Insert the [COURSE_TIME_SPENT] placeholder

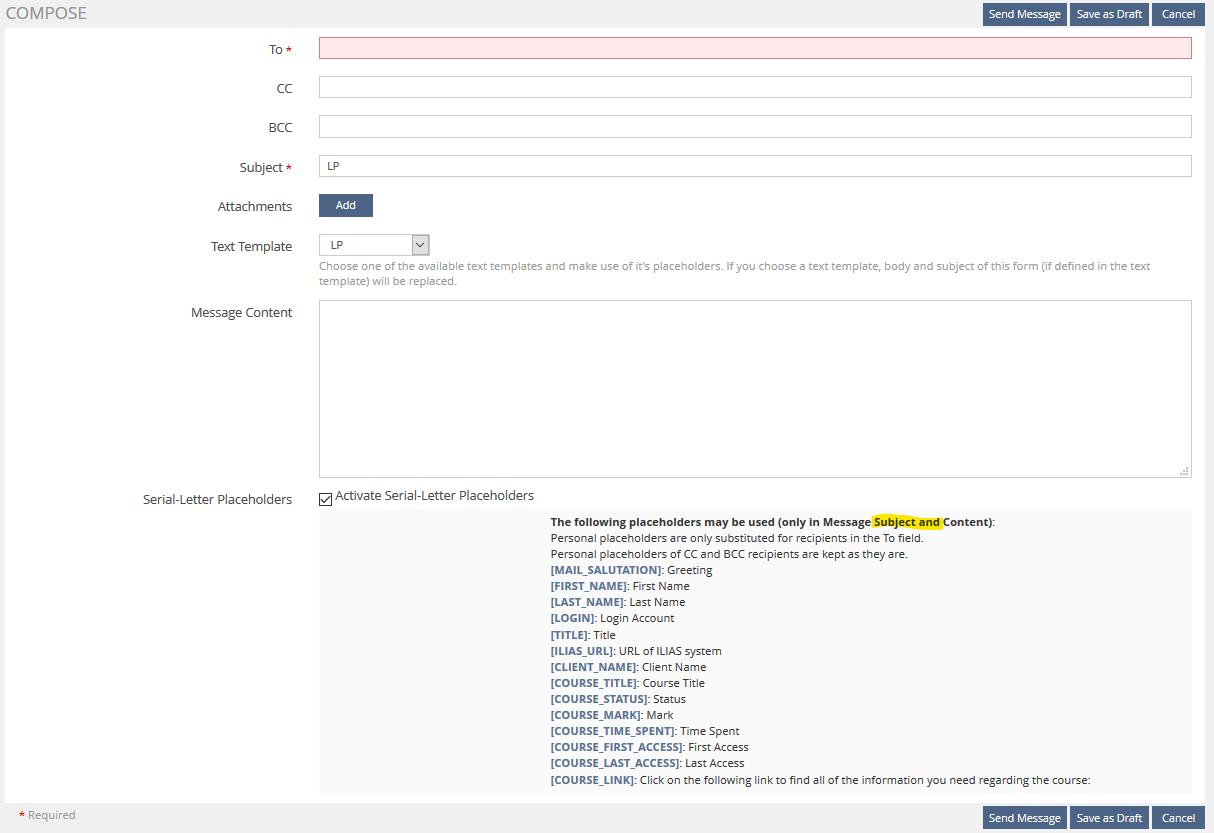click(x=612, y=731)
